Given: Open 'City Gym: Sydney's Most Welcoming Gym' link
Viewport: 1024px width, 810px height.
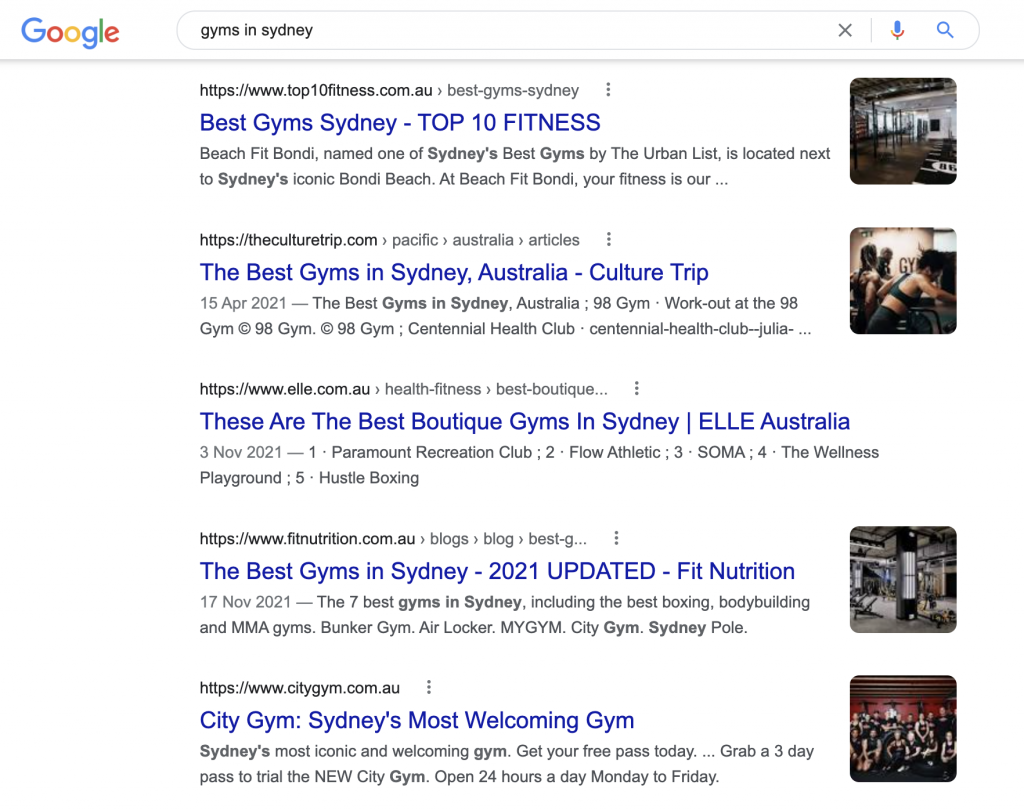Looking at the screenshot, I should point(417,721).
